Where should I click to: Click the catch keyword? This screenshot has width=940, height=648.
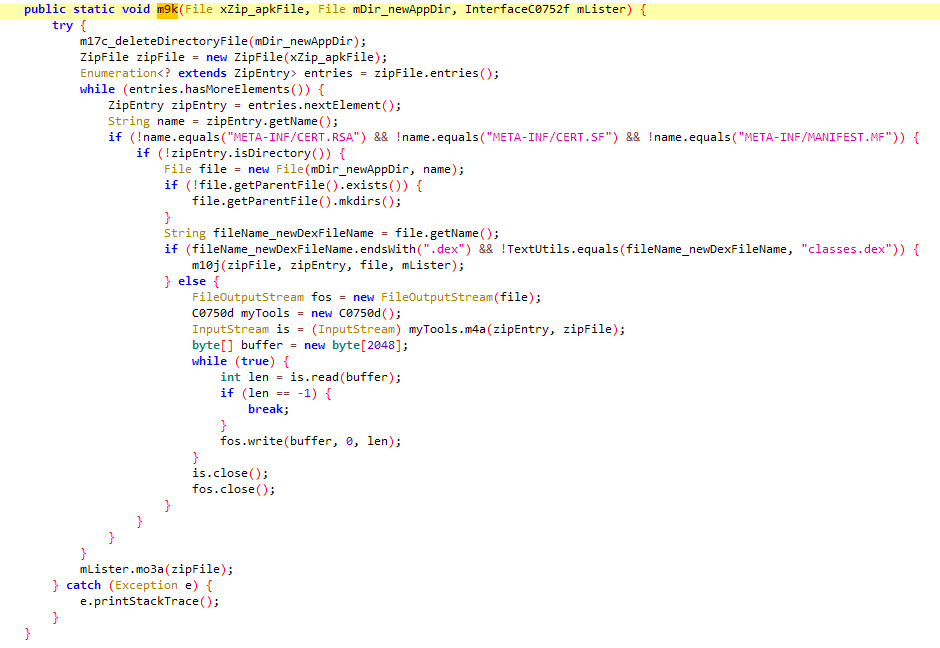point(83,585)
